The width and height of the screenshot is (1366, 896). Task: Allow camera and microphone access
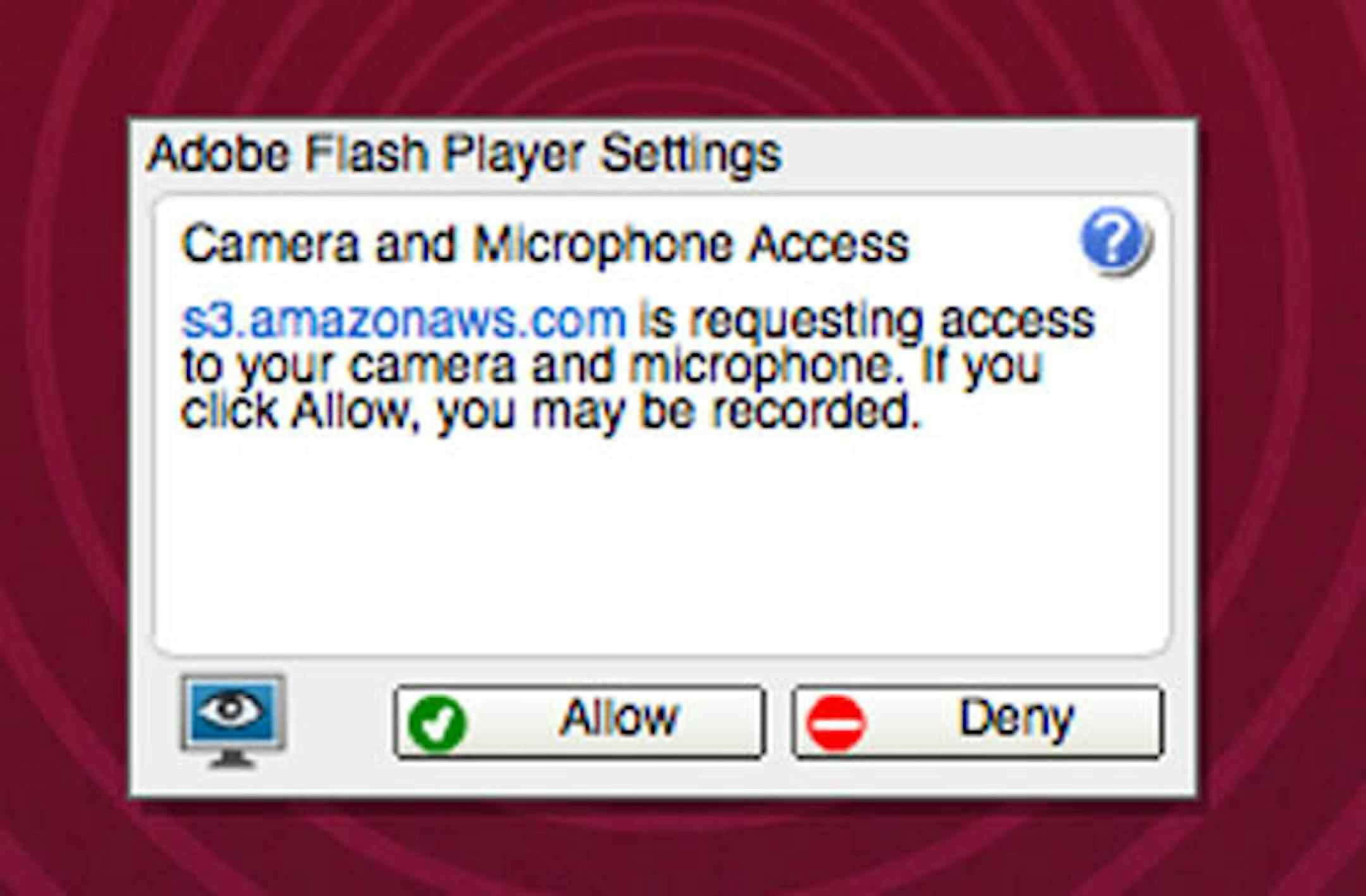(x=579, y=721)
